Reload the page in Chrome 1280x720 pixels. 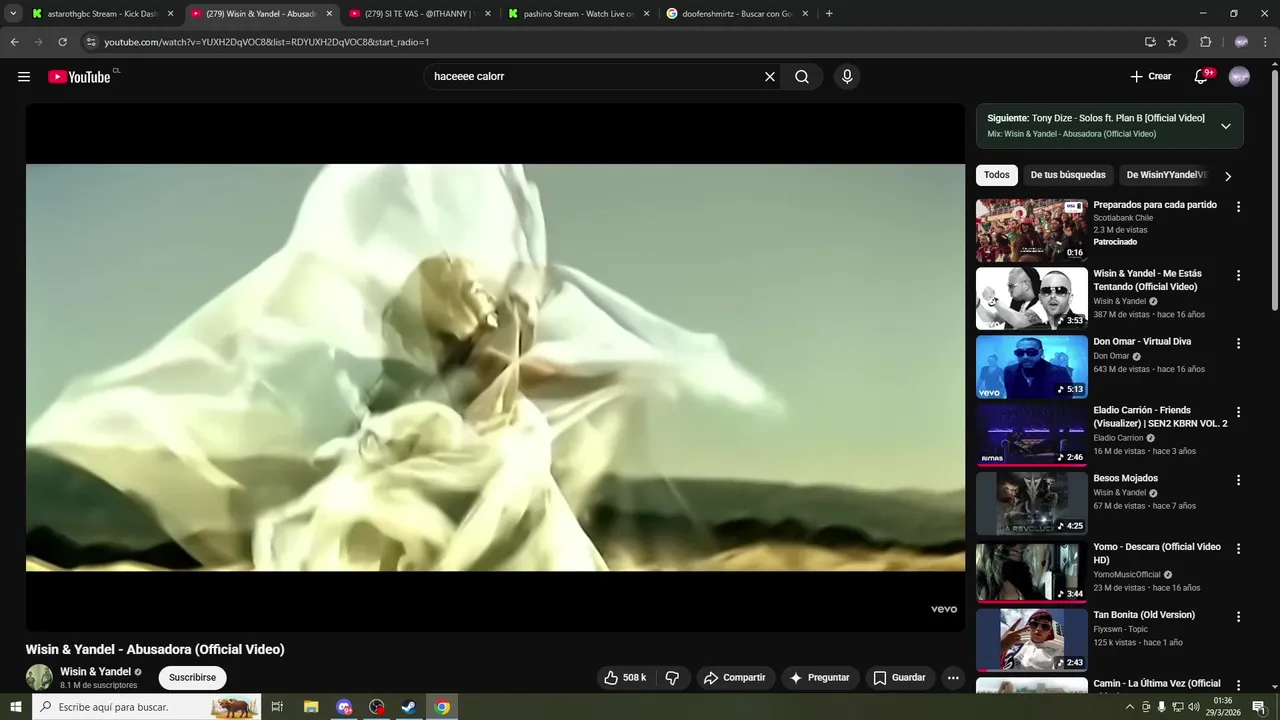pos(62,42)
